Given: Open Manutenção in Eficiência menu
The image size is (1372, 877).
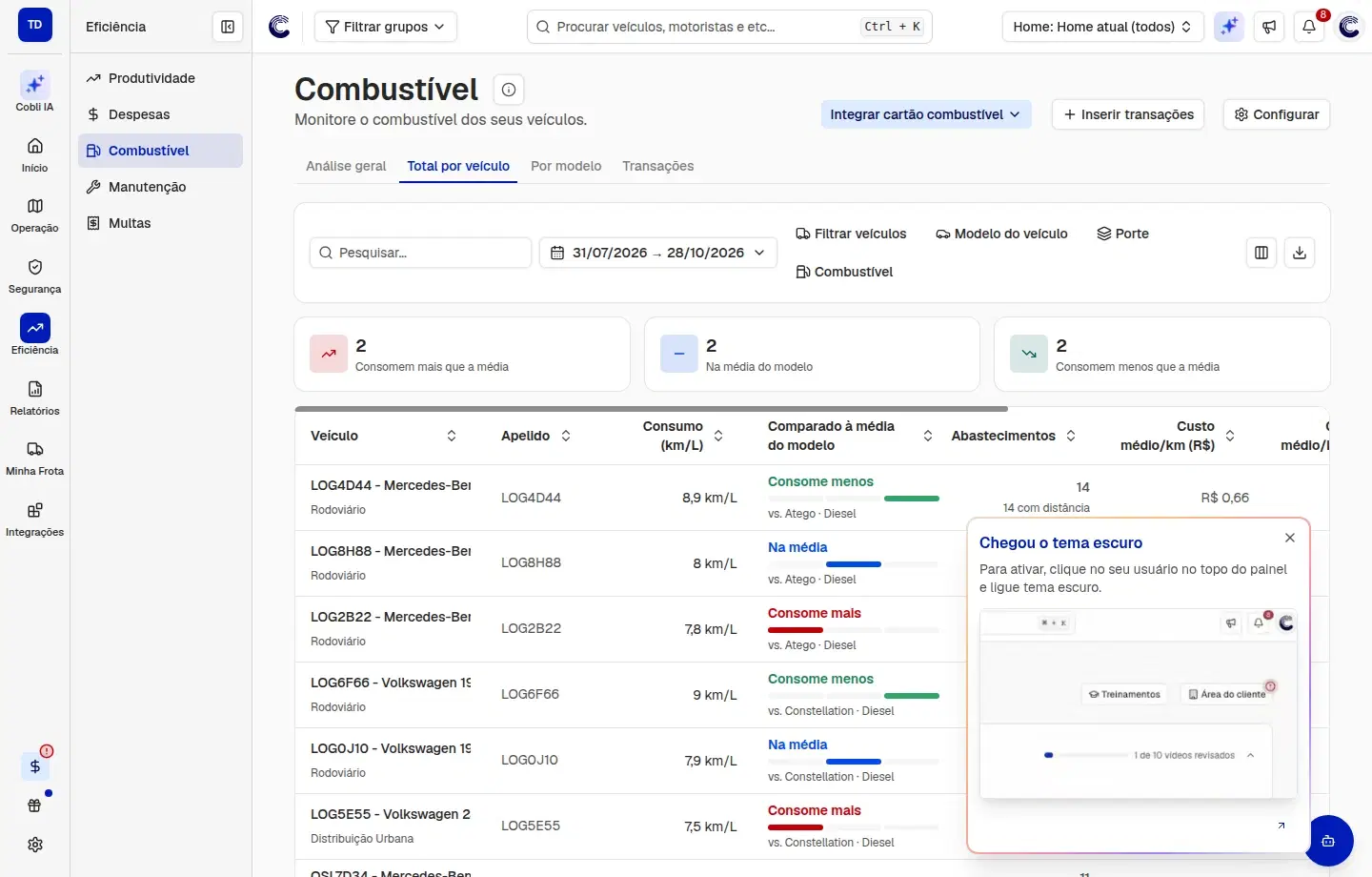Looking at the screenshot, I should coord(160,187).
